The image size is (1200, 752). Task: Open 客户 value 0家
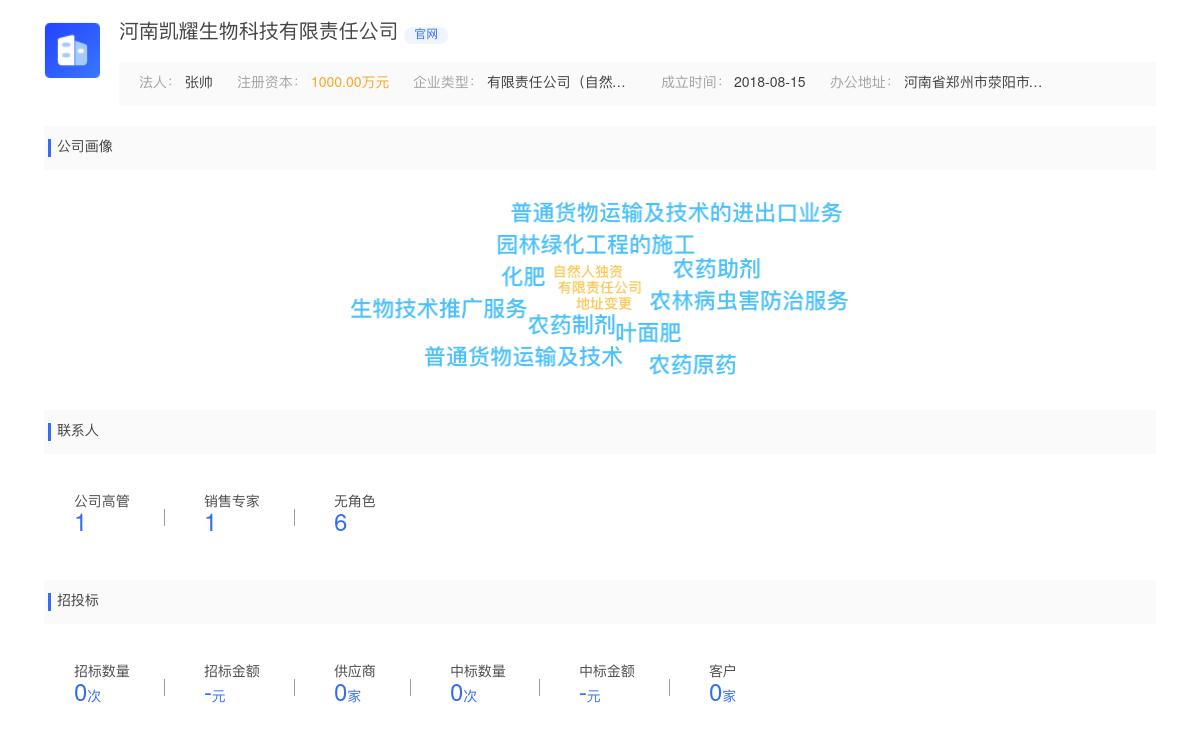722,693
